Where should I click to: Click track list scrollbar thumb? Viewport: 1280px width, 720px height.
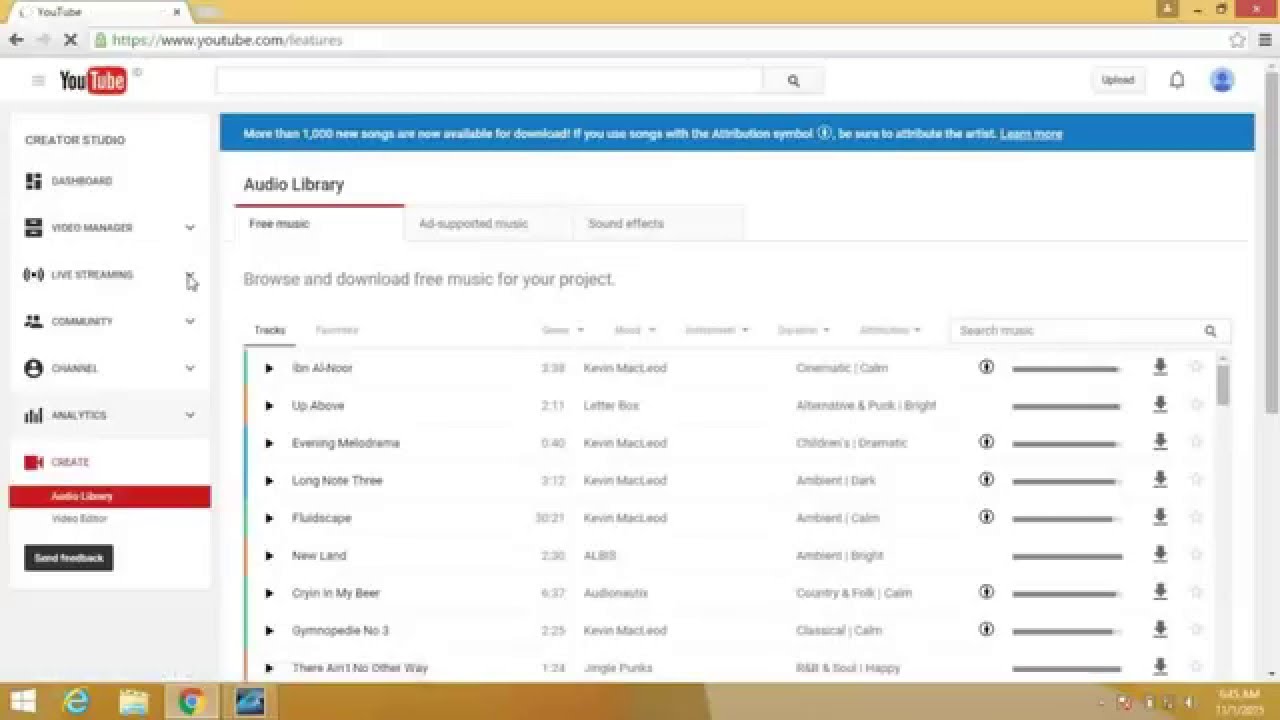point(1223,385)
